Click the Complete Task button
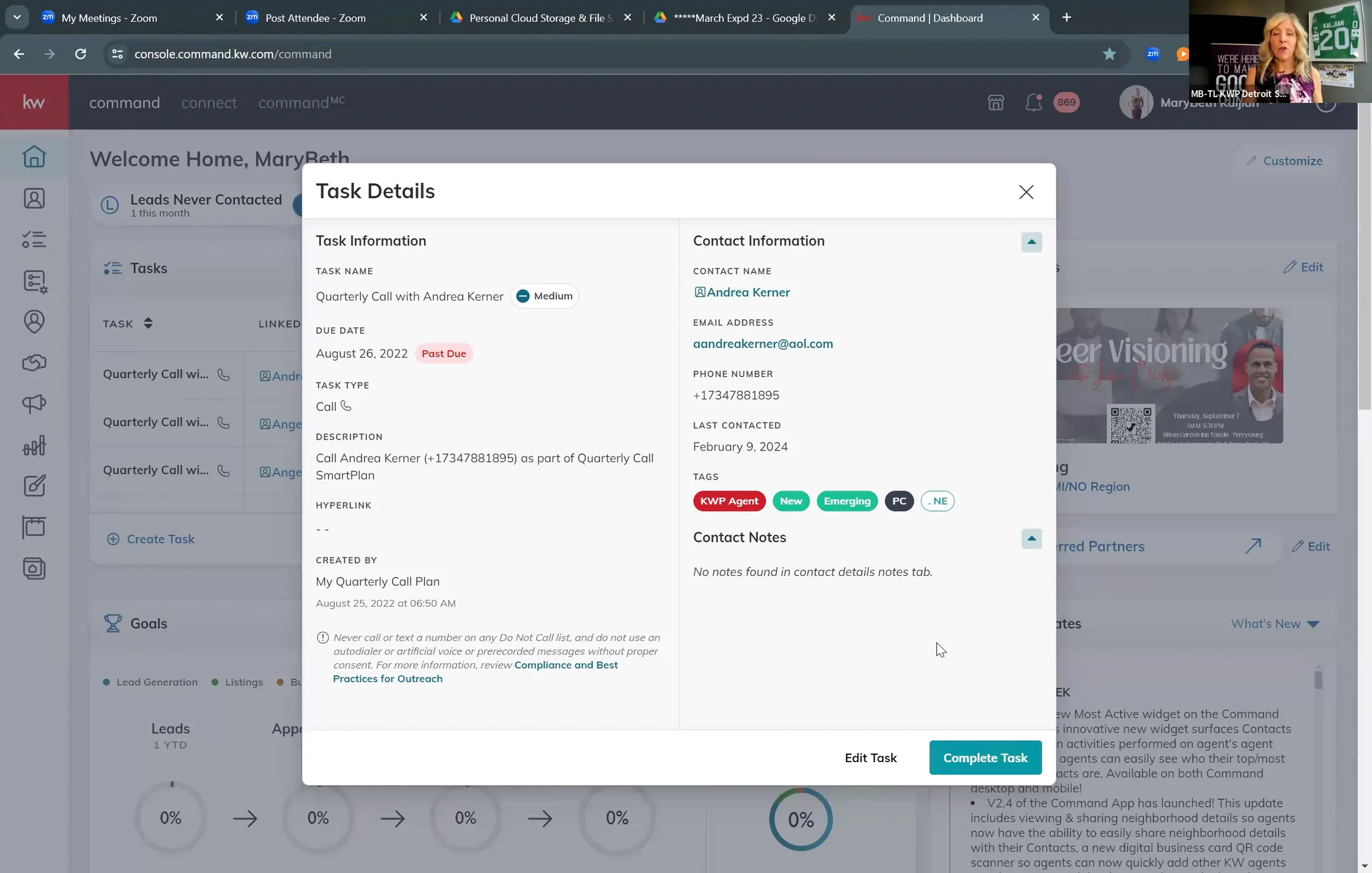The image size is (1372, 873). pos(985,758)
